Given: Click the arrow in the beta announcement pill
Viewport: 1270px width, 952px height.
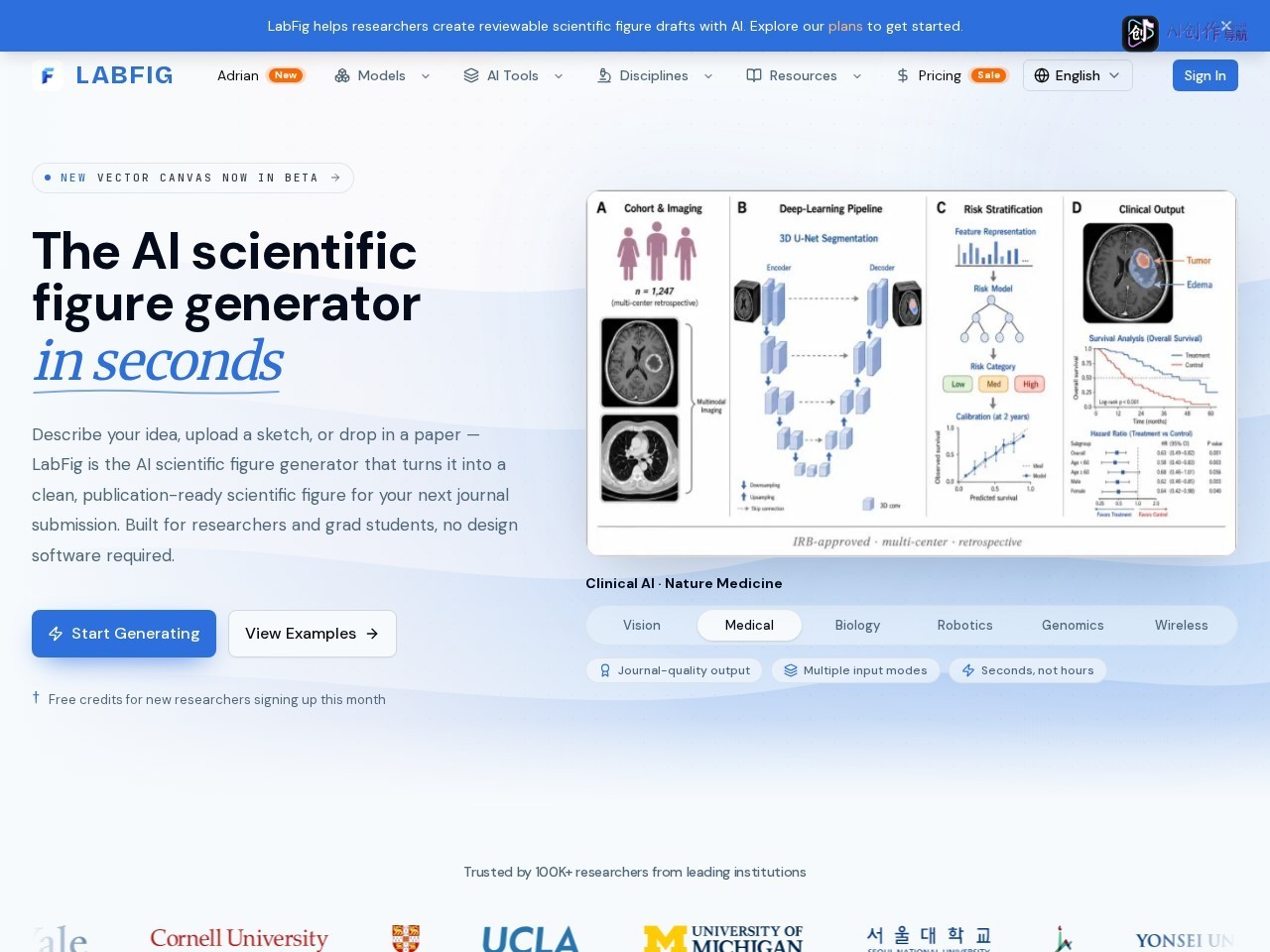Looking at the screenshot, I should click(335, 178).
